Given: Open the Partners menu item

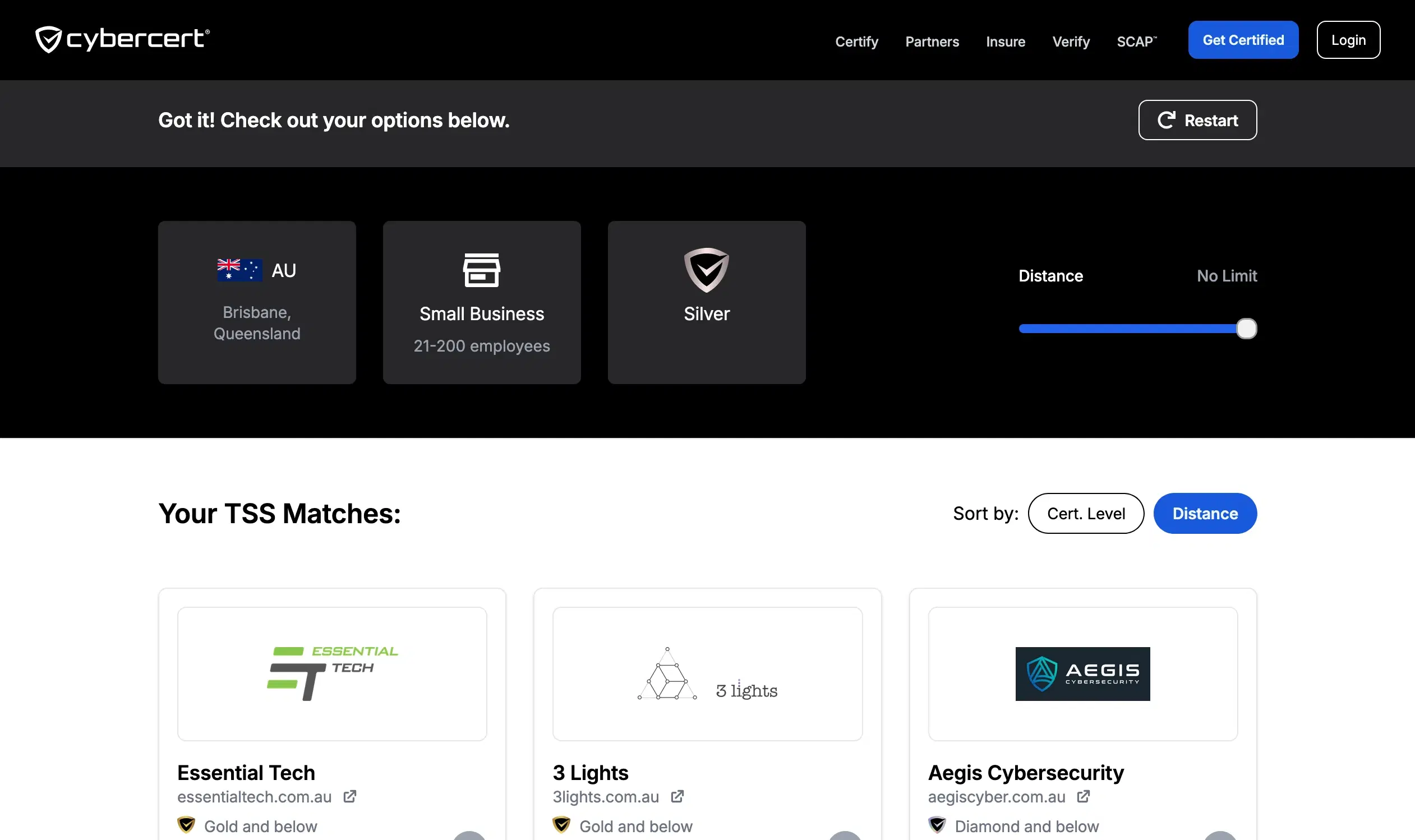Looking at the screenshot, I should tap(932, 41).
